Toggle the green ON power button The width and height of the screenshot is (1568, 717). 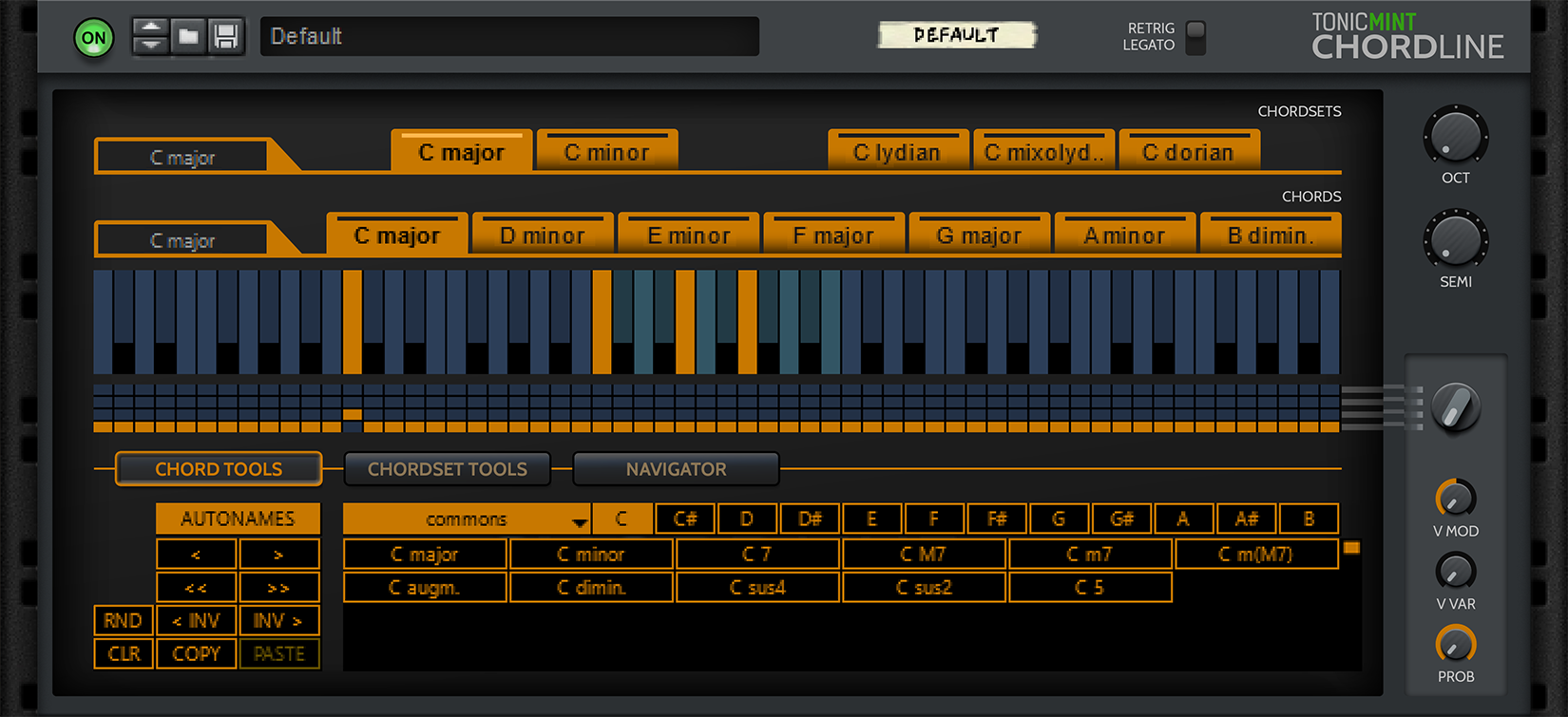pos(94,38)
